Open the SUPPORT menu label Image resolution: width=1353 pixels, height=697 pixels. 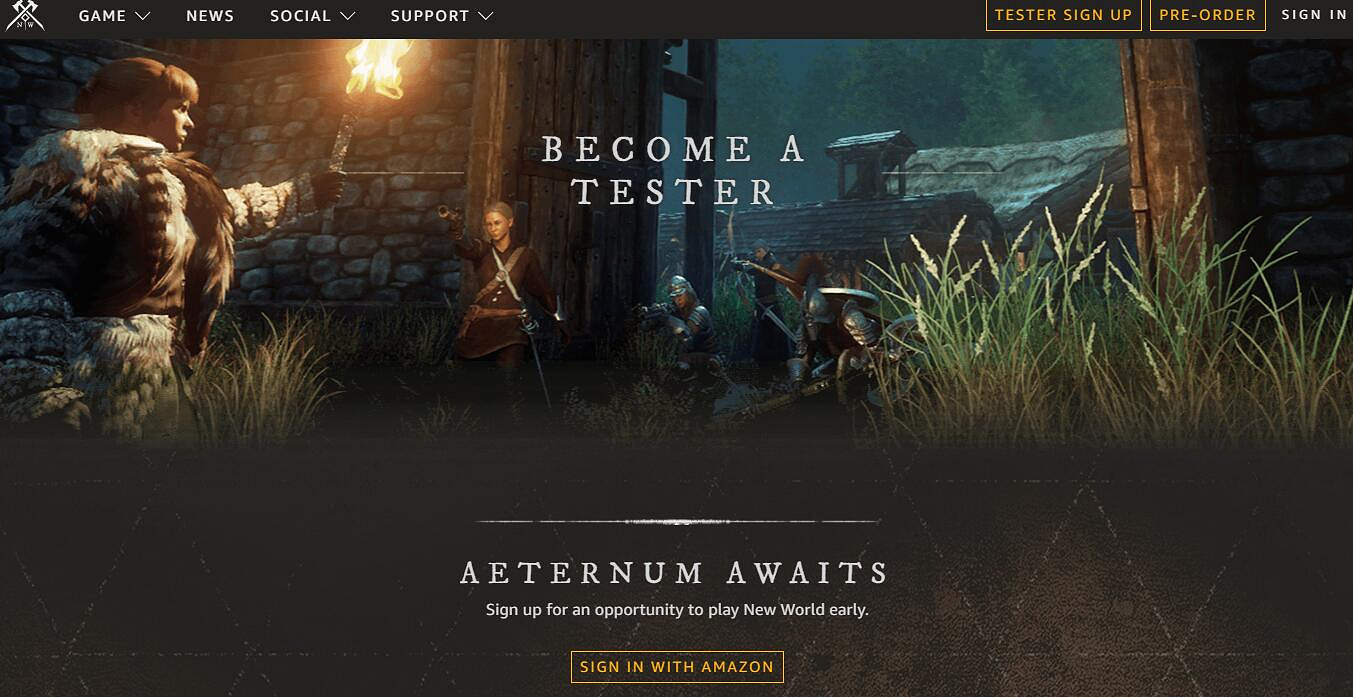(x=430, y=16)
